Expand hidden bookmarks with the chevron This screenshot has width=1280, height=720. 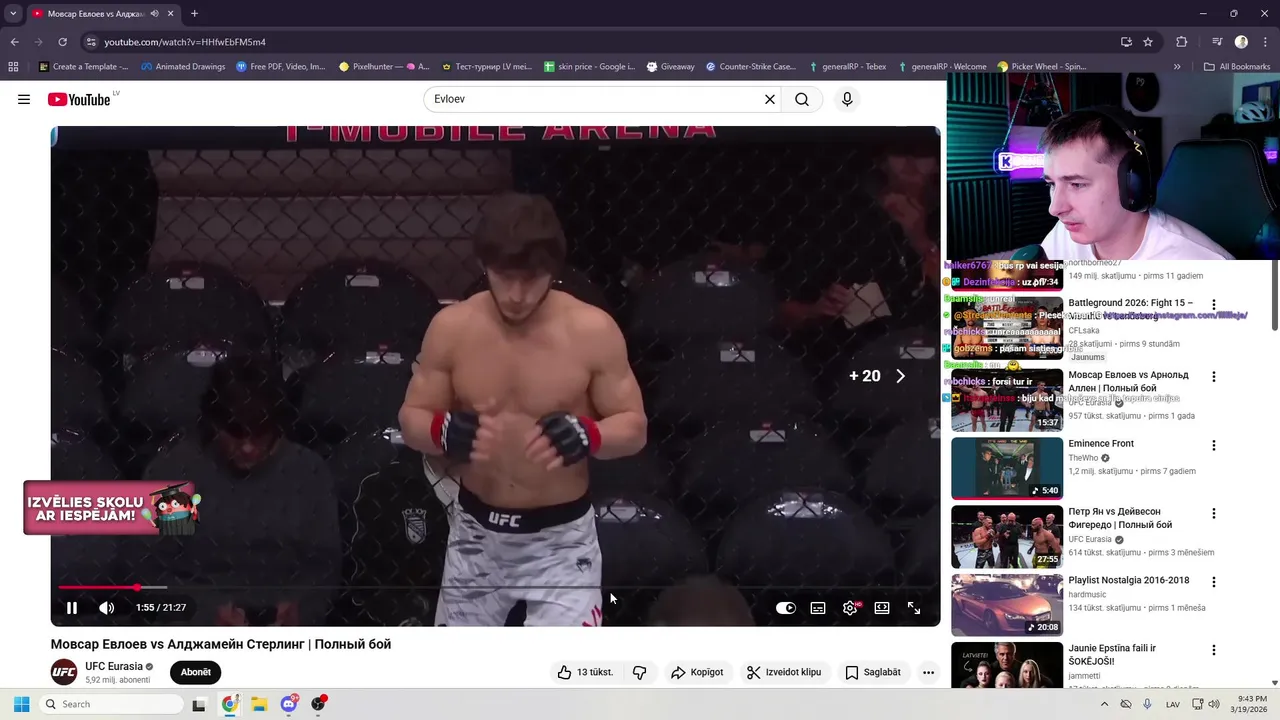[x=1177, y=67]
